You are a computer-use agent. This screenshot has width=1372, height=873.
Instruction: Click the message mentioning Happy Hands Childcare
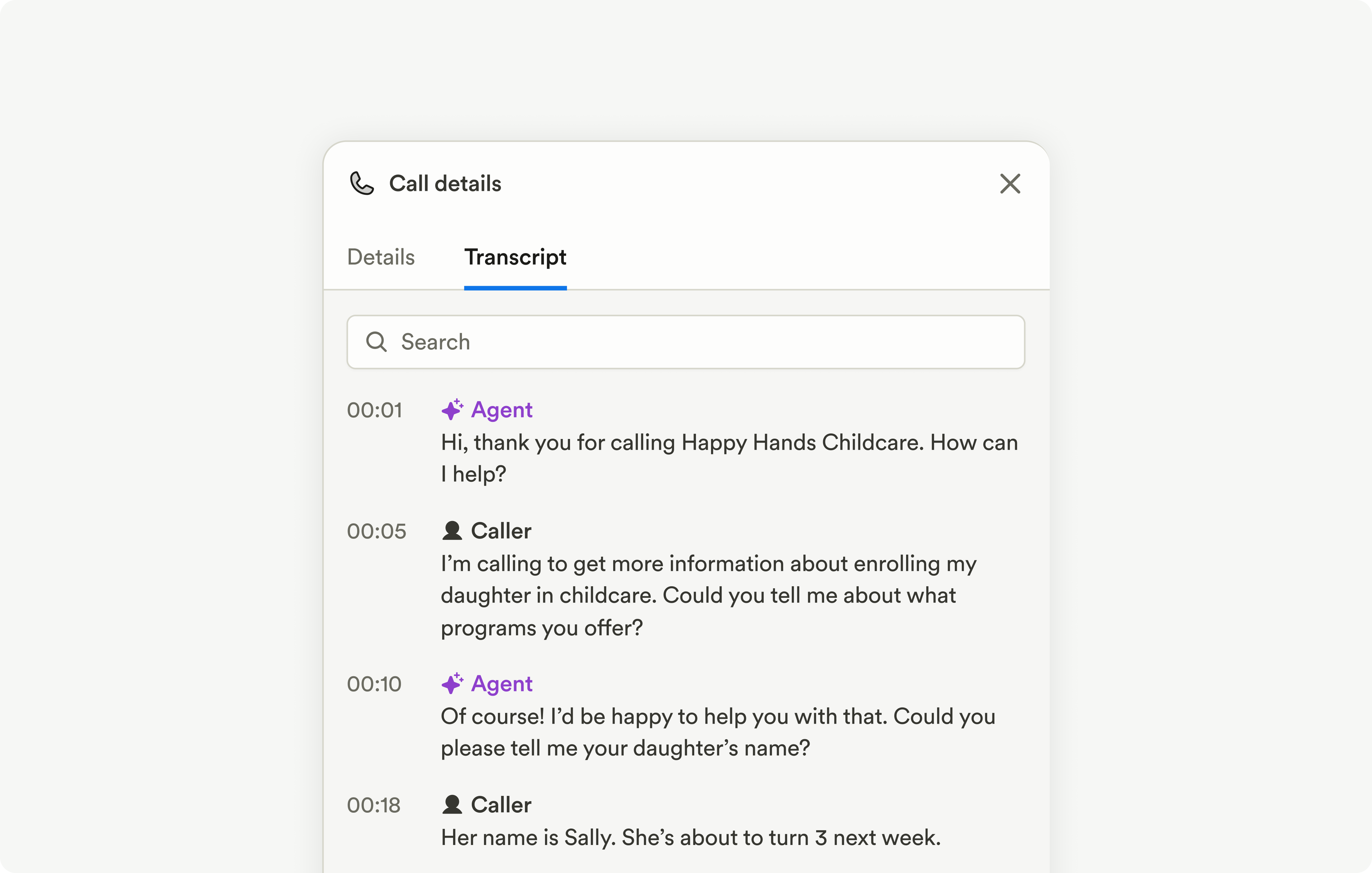729,457
